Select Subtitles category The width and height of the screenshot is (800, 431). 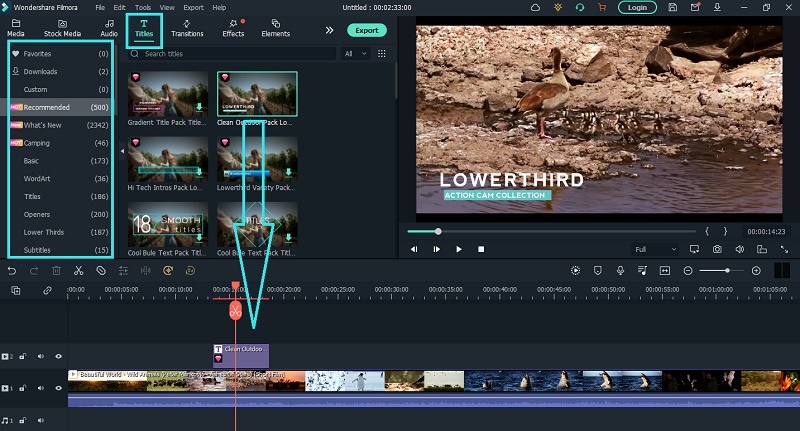pos(60,250)
